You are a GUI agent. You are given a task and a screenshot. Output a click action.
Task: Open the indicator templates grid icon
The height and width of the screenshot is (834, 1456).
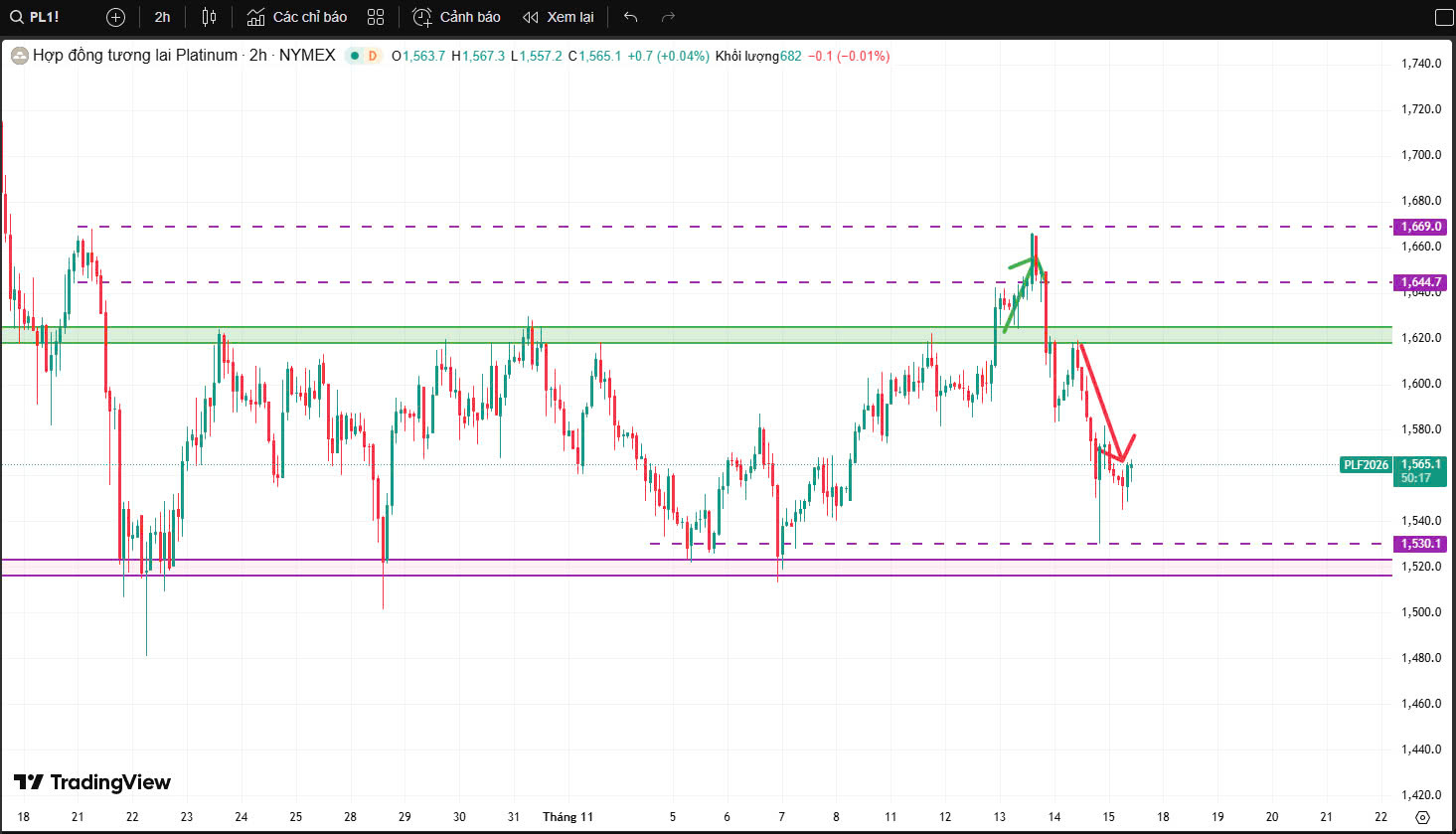(375, 17)
